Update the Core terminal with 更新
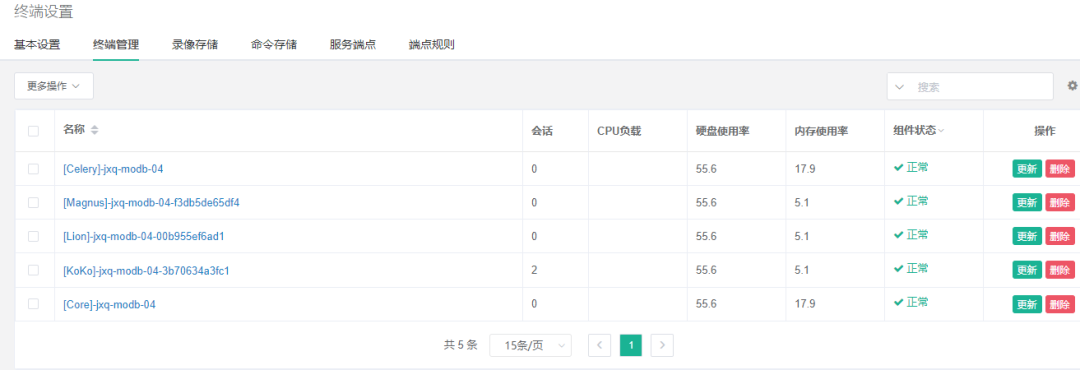 pyautogui.click(x=1027, y=304)
